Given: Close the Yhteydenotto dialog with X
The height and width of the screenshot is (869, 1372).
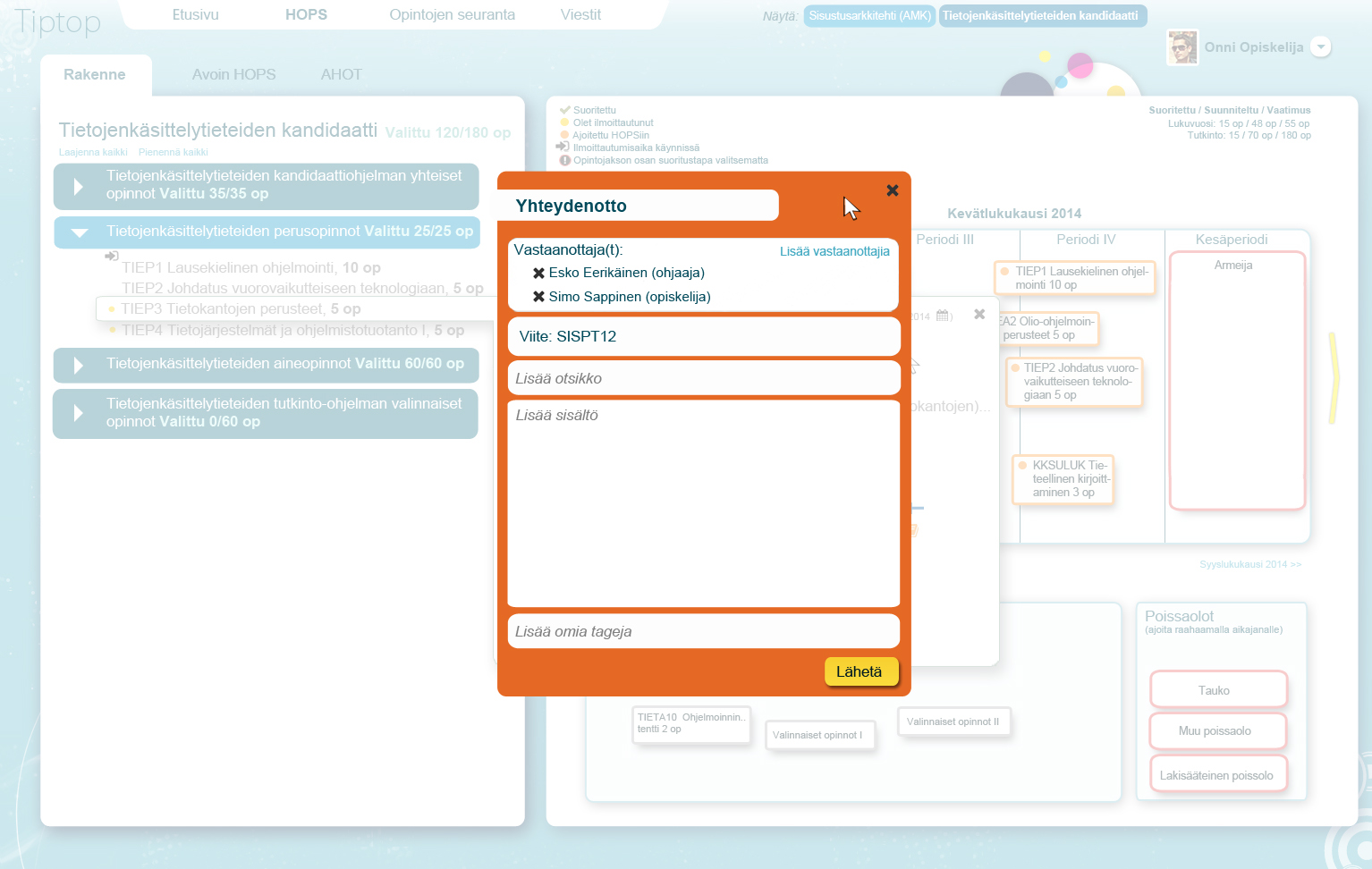Looking at the screenshot, I should [x=892, y=190].
